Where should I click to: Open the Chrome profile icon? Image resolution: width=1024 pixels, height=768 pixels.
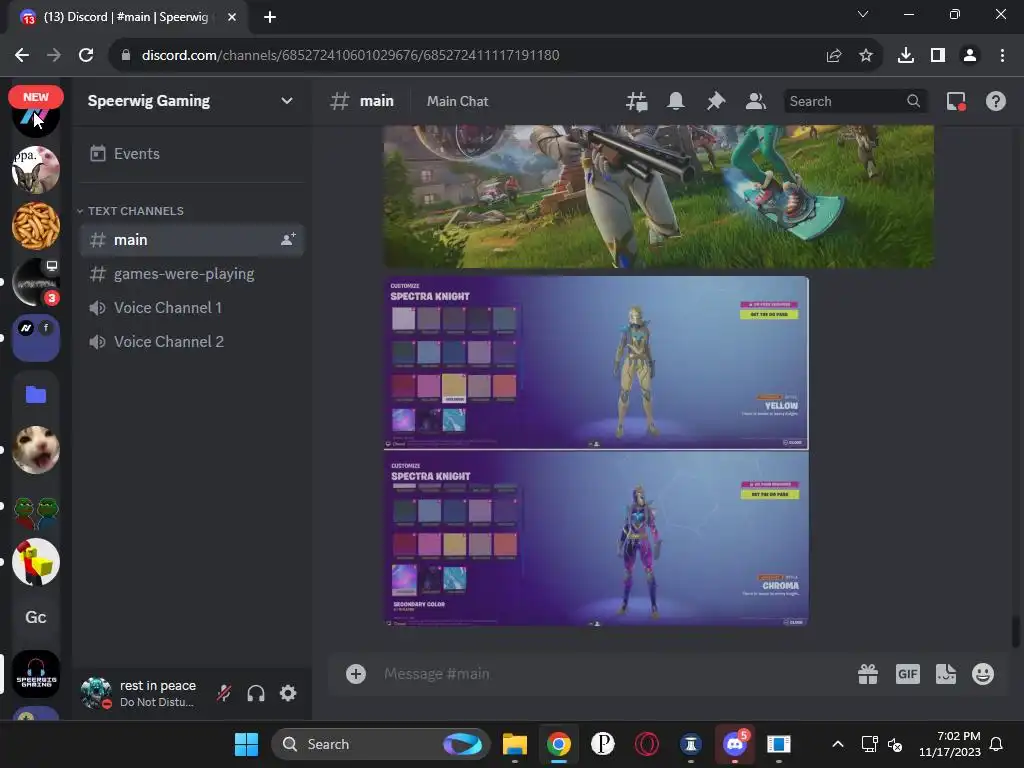point(970,56)
